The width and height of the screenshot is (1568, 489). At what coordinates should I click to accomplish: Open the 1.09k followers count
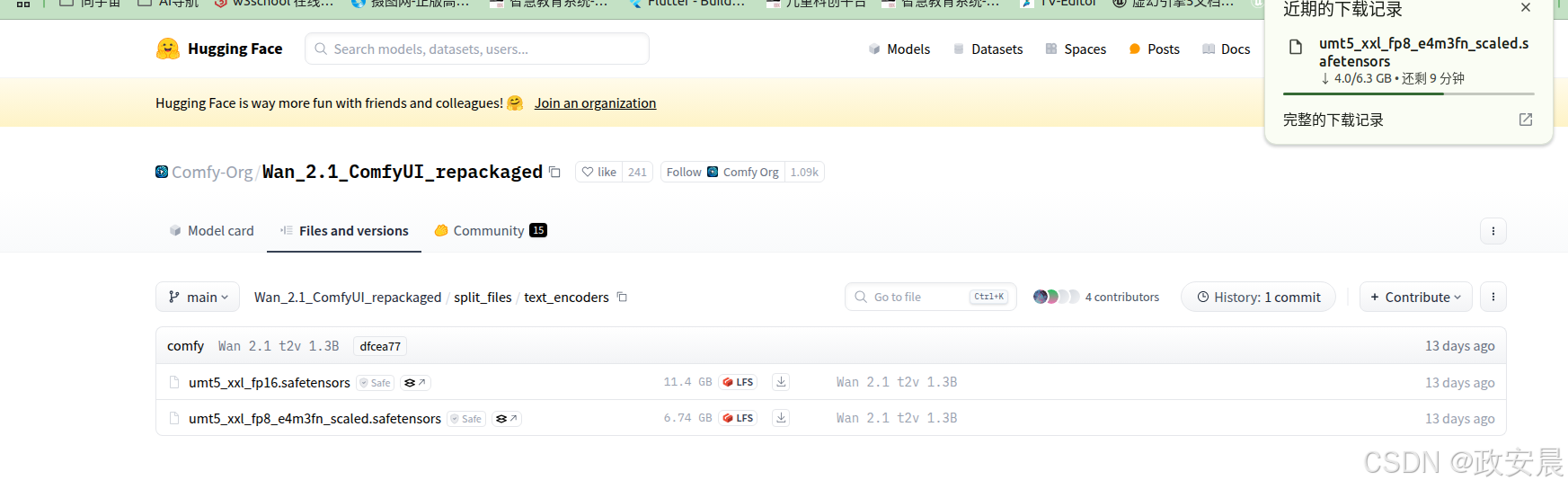804,172
